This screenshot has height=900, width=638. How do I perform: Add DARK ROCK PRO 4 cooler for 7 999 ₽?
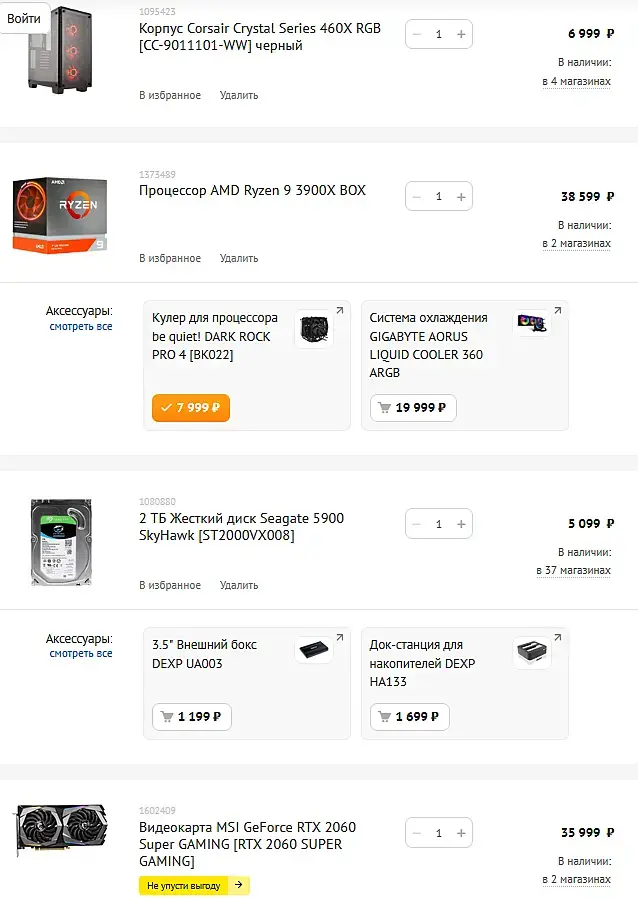point(191,408)
